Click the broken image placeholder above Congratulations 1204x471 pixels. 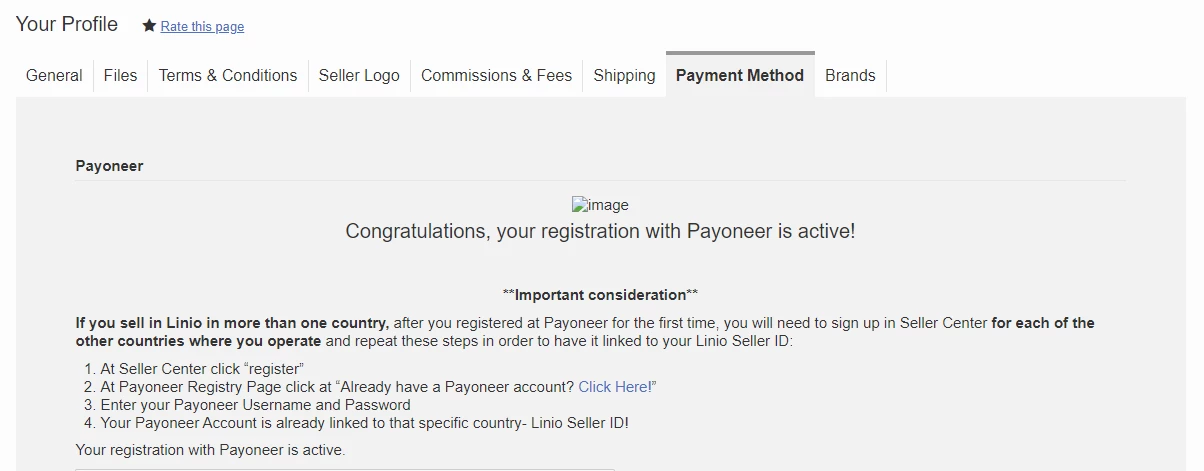tap(600, 205)
